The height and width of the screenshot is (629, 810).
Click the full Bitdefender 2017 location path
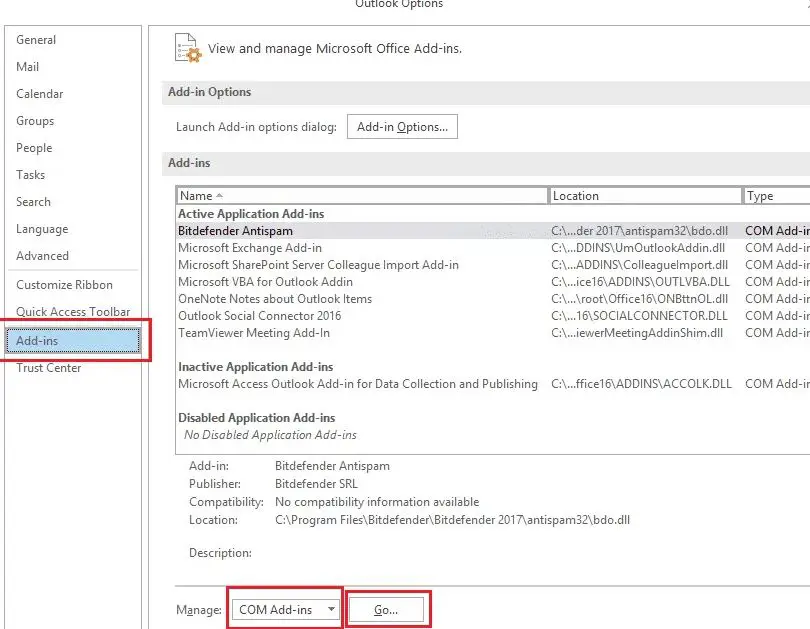[453, 520]
